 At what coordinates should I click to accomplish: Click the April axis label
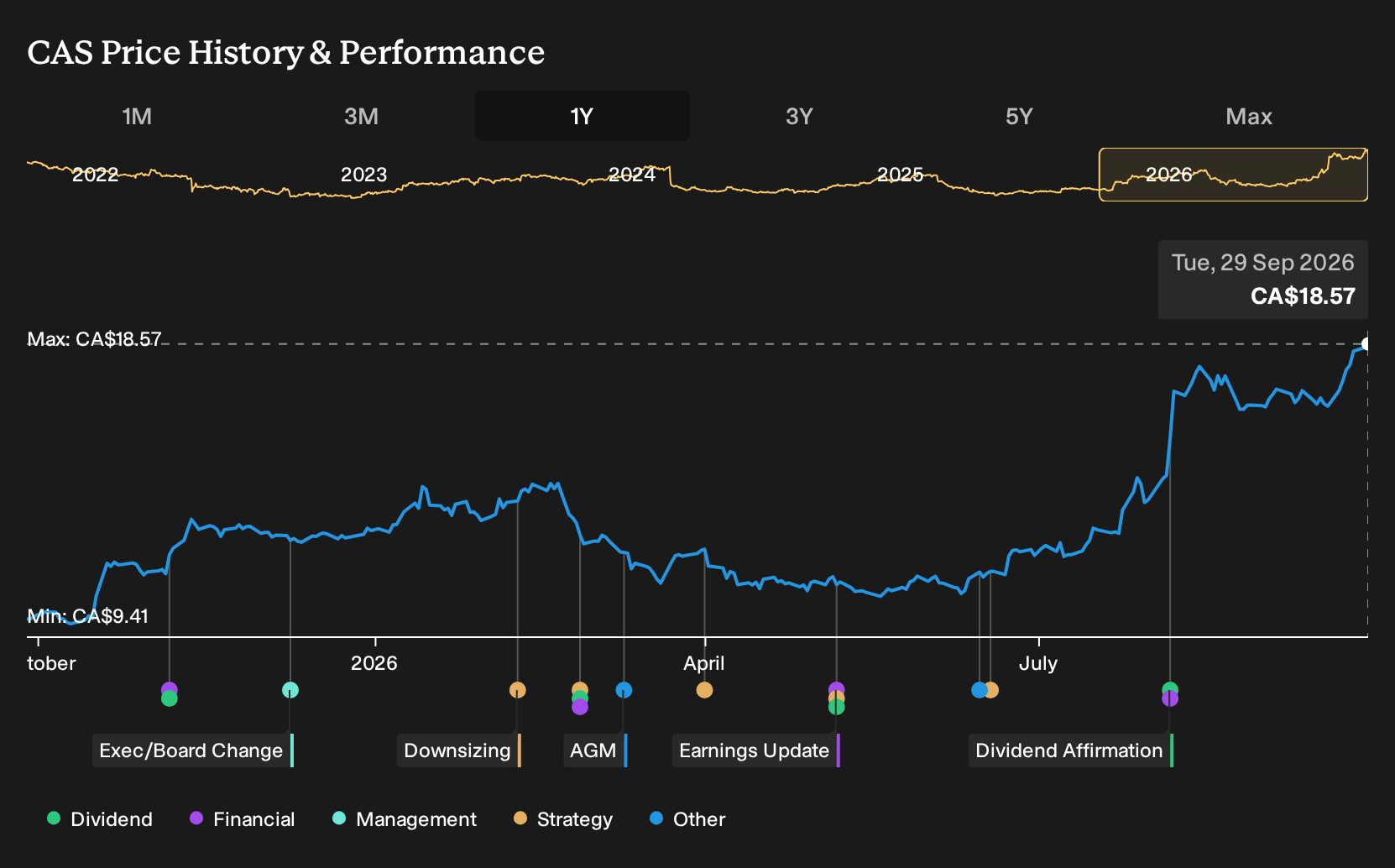703,663
